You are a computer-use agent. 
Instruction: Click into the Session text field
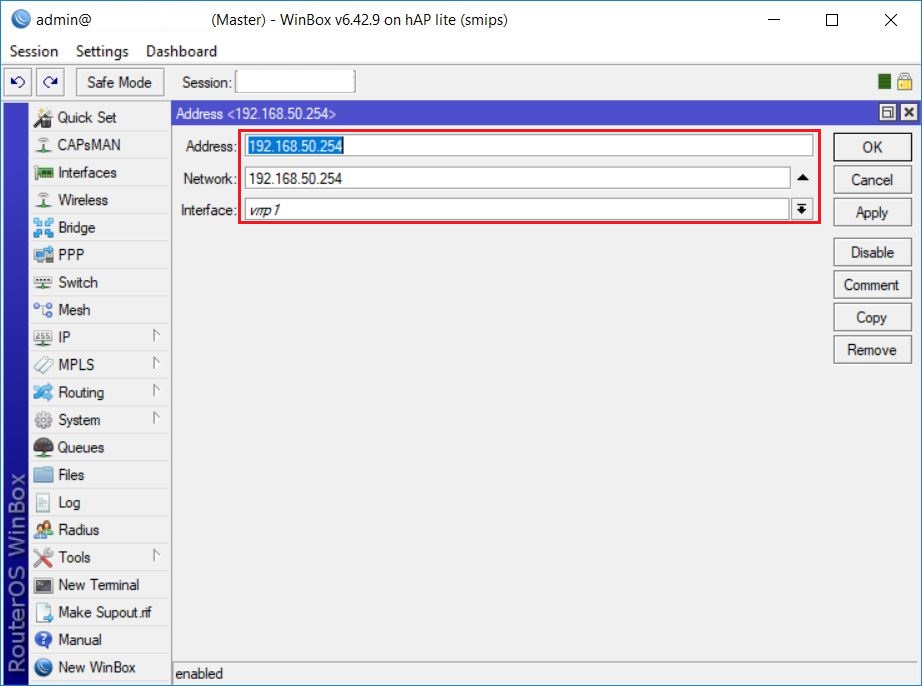pyautogui.click(x=295, y=82)
